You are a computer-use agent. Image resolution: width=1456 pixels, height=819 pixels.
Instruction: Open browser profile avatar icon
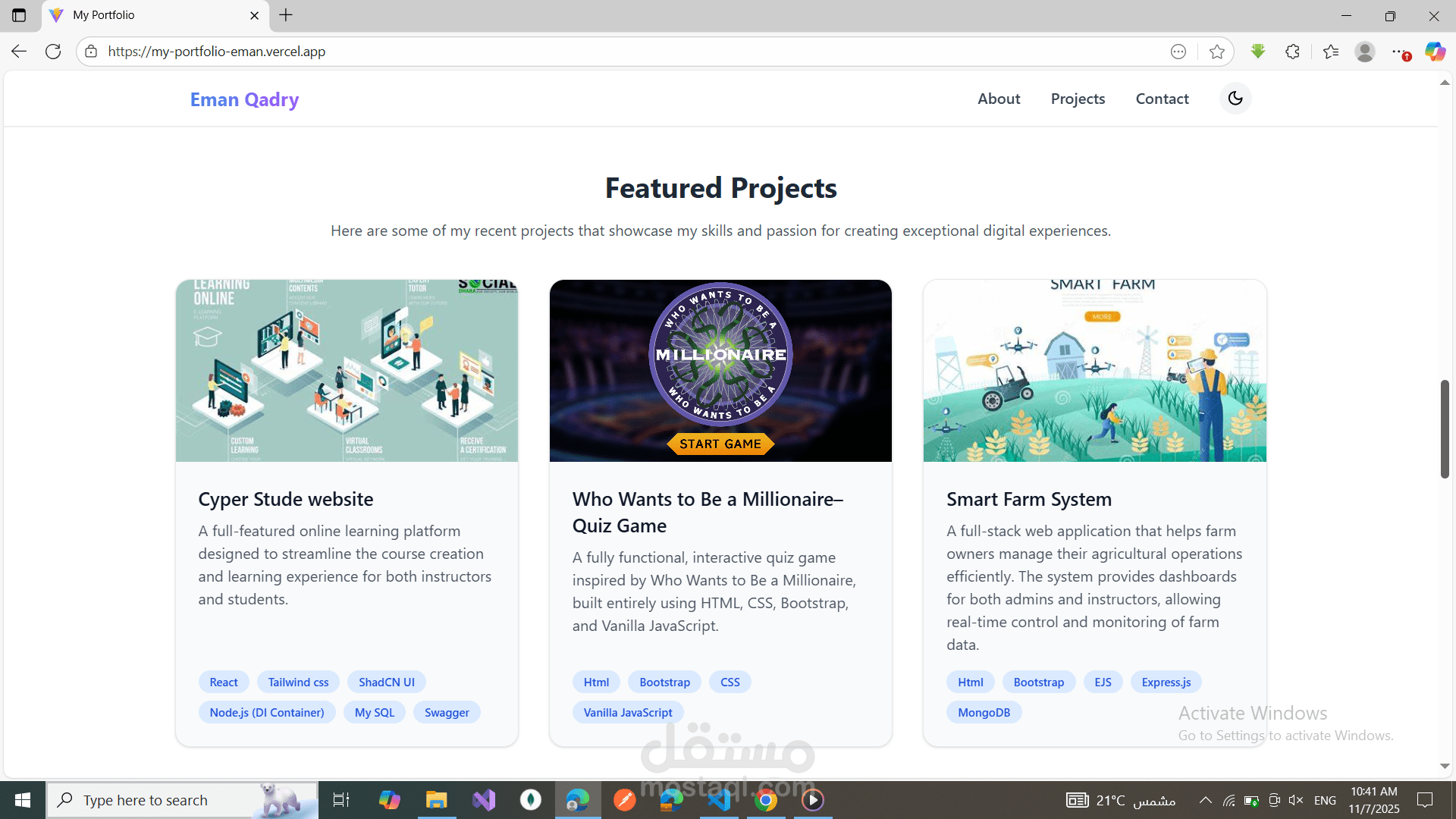click(1365, 52)
